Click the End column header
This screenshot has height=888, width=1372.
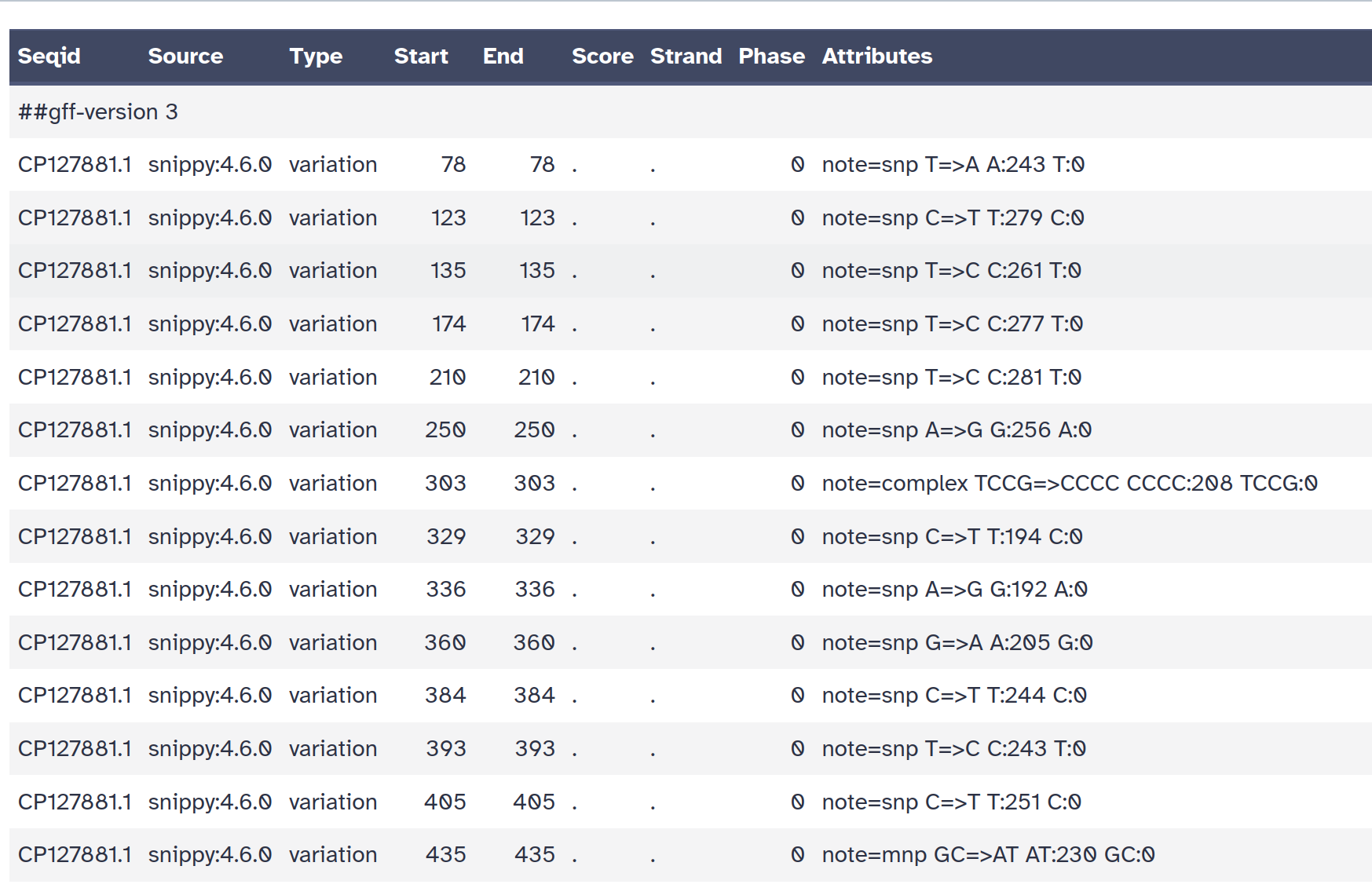coord(503,57)
